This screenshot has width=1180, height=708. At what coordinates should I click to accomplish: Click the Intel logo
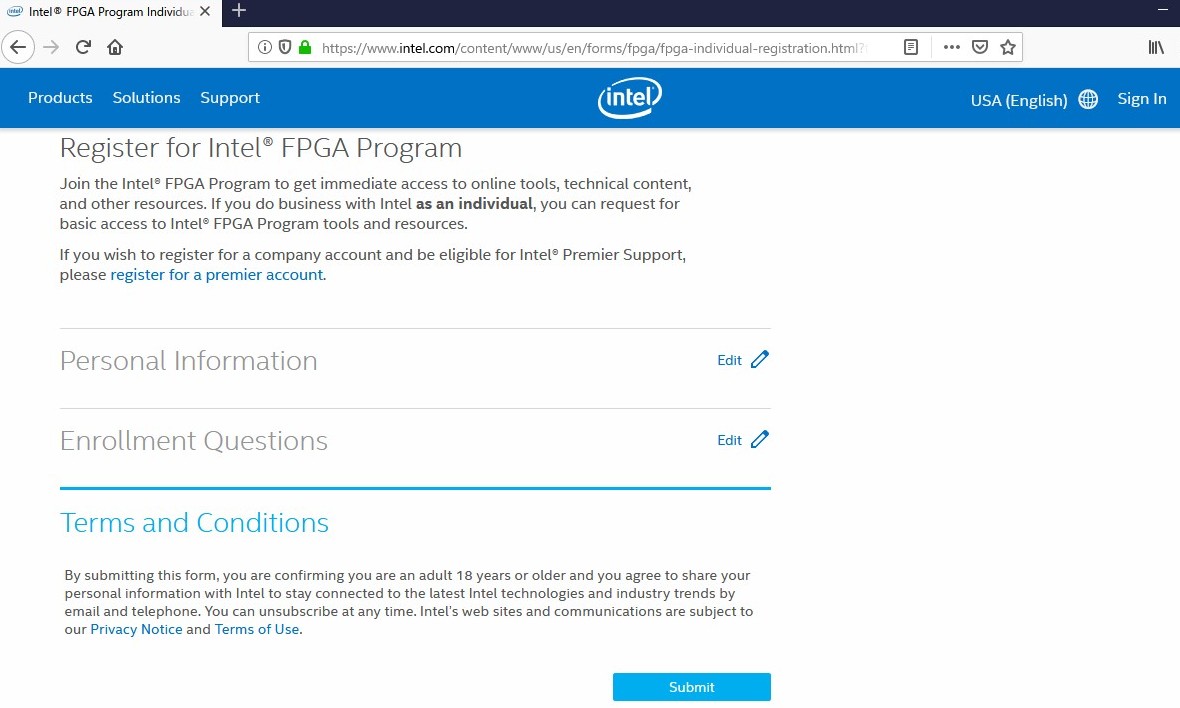click(630, 98)
